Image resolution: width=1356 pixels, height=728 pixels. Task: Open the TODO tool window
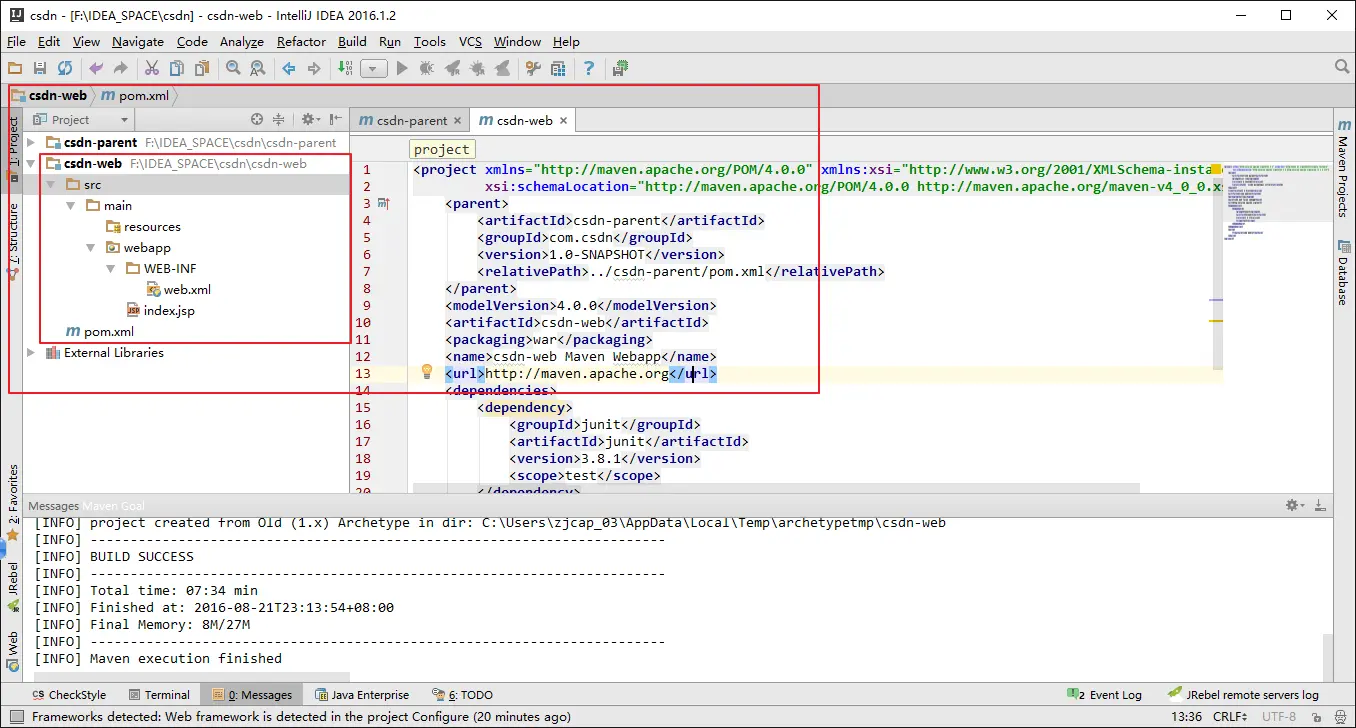click(462, 695)
